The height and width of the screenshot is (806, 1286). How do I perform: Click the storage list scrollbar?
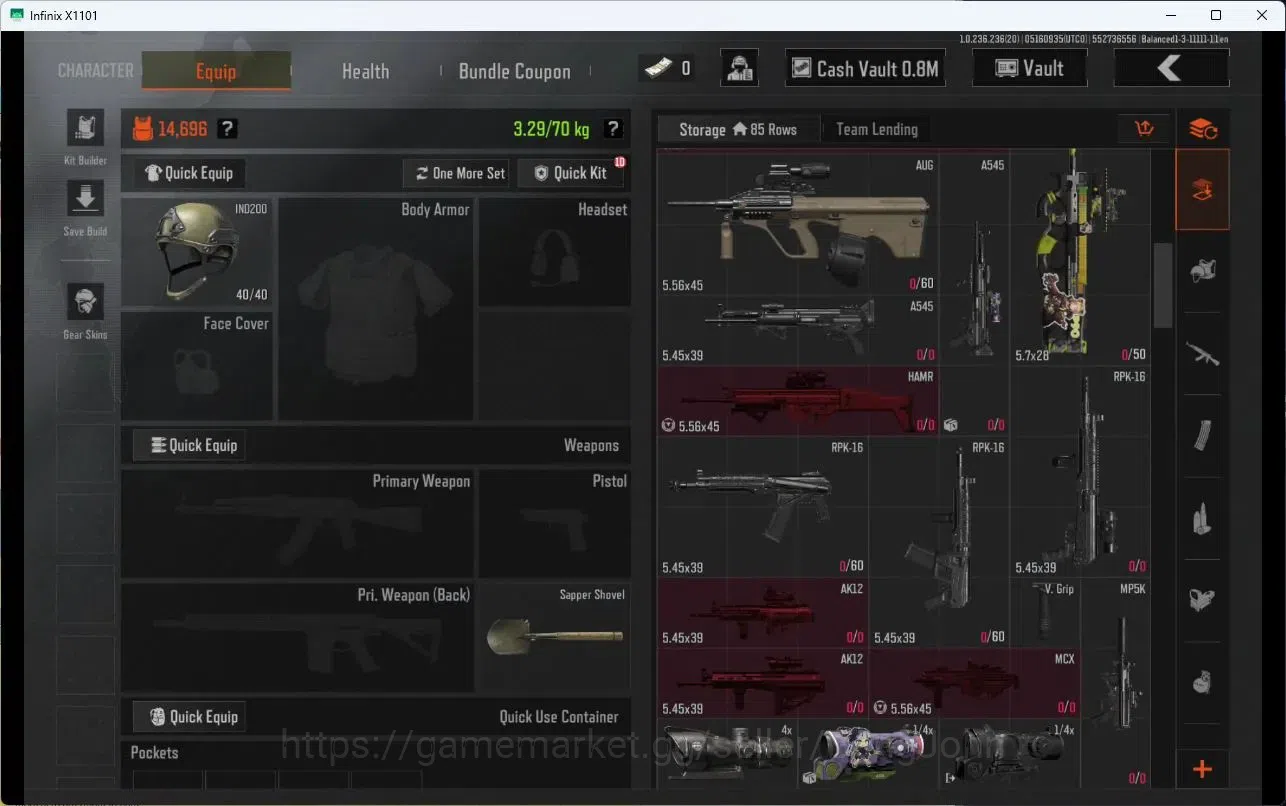coord(1162,285)
